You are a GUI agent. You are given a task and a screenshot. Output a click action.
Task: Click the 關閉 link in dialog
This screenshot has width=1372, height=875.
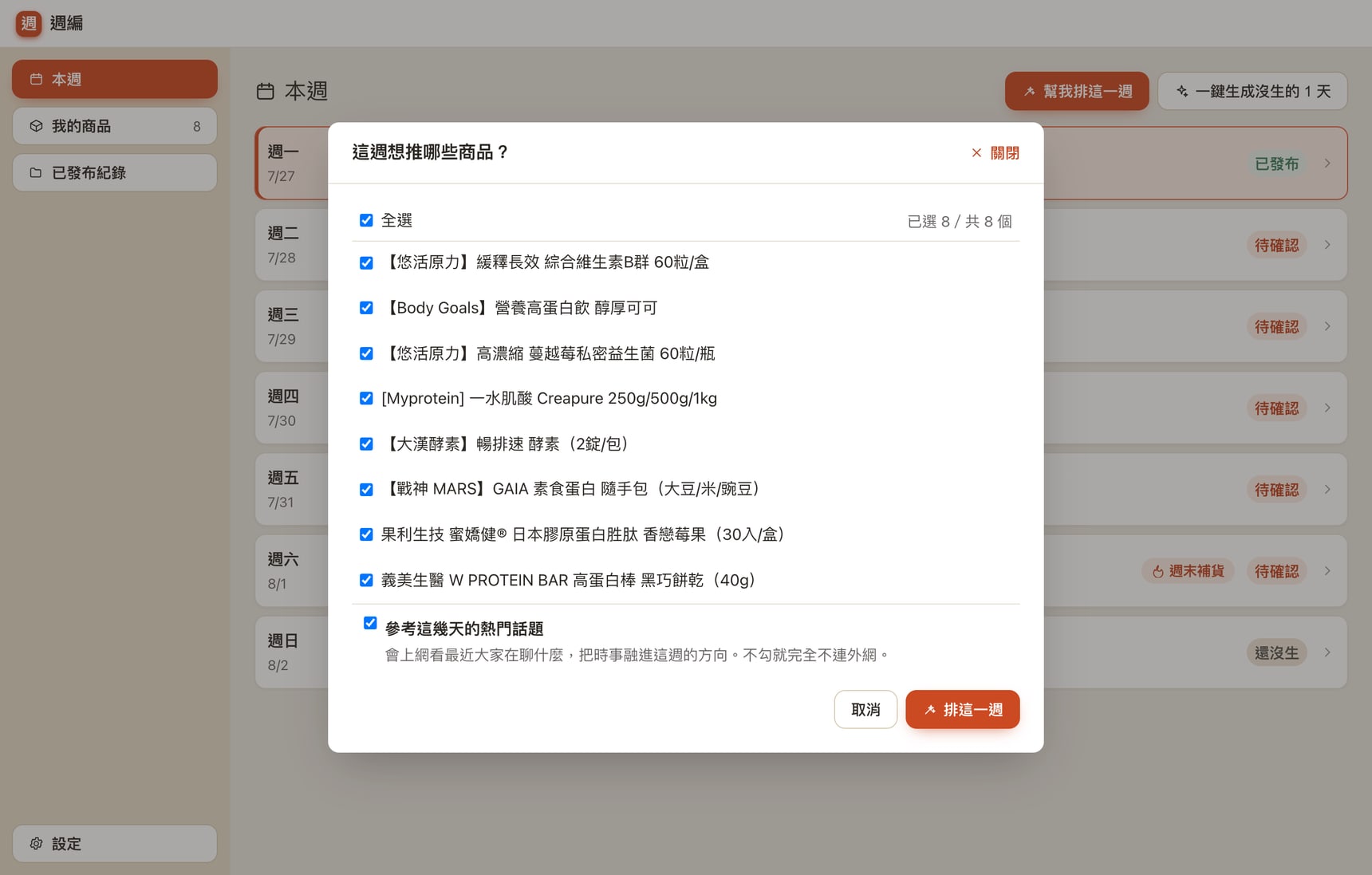point(995,152)
